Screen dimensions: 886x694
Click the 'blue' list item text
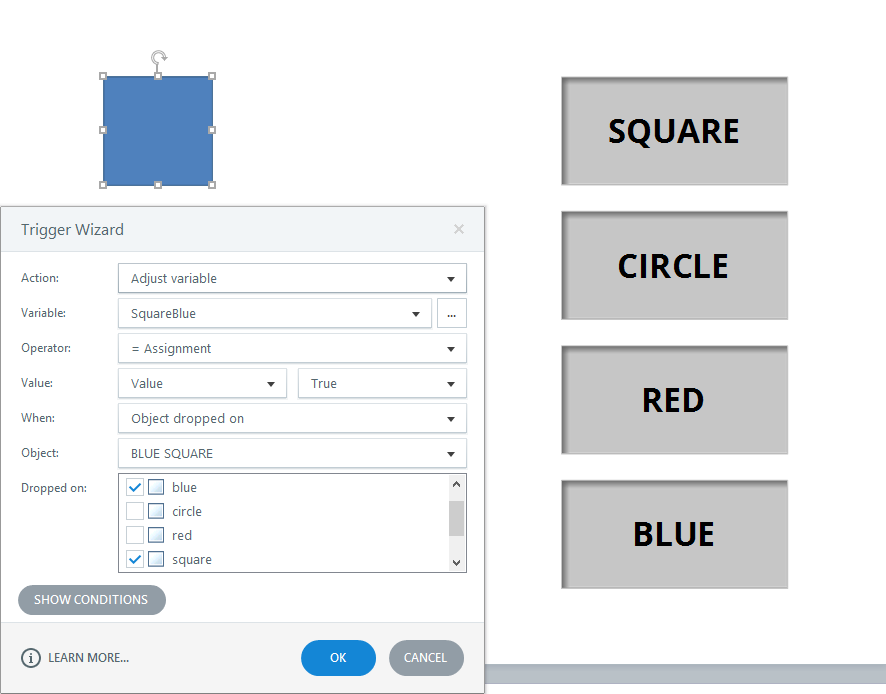(184, 487)
